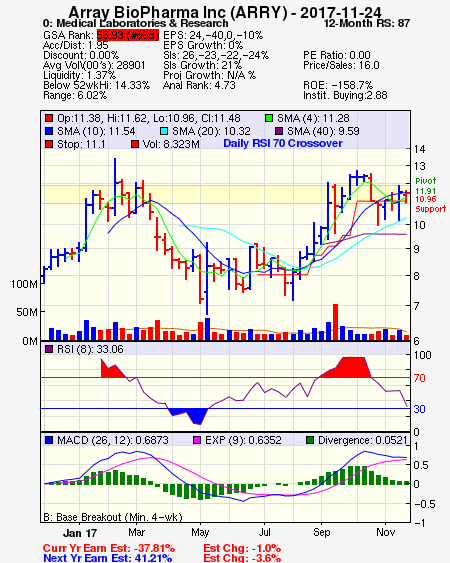The height and width of the screenshot is (563, 450).
Task: Click the Stop: 11.1 value
Action: point(81,144)
